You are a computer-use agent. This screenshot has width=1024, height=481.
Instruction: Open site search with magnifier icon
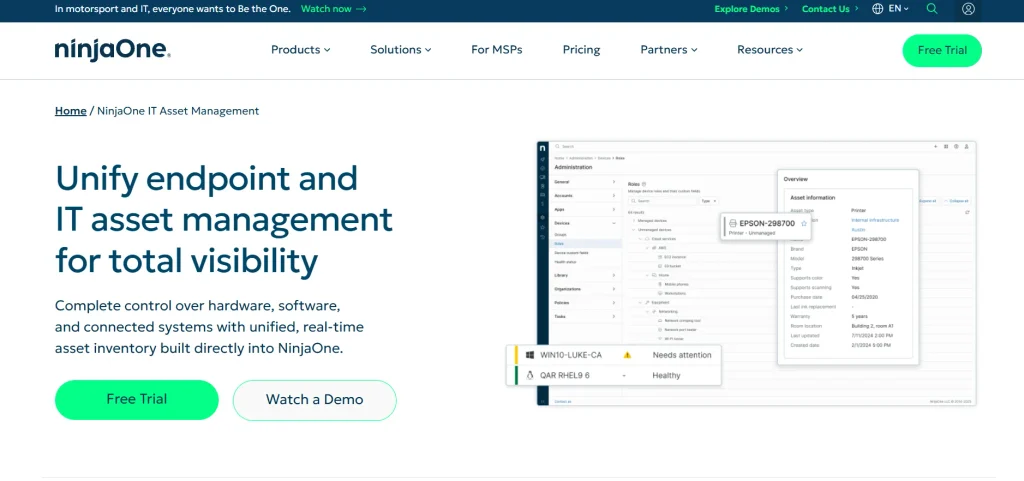point(932,9)
